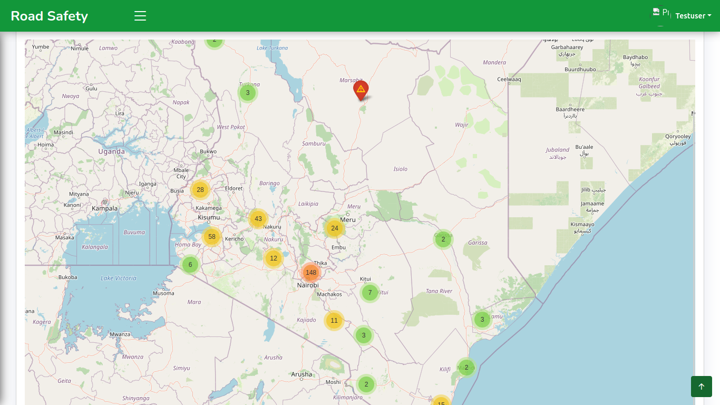Click the red warning incident marker

point(361,90)
